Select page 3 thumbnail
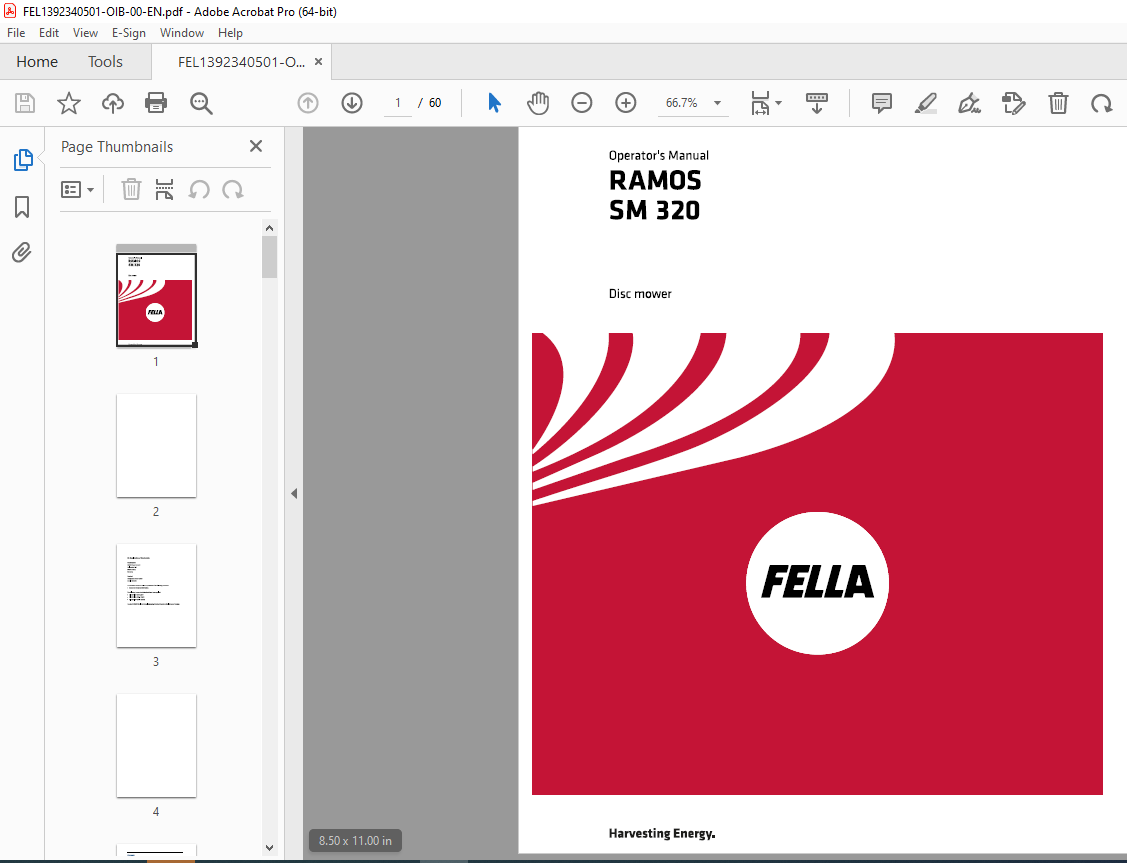The height and width of the screenshot is (863, 1127). pos(156,596)
